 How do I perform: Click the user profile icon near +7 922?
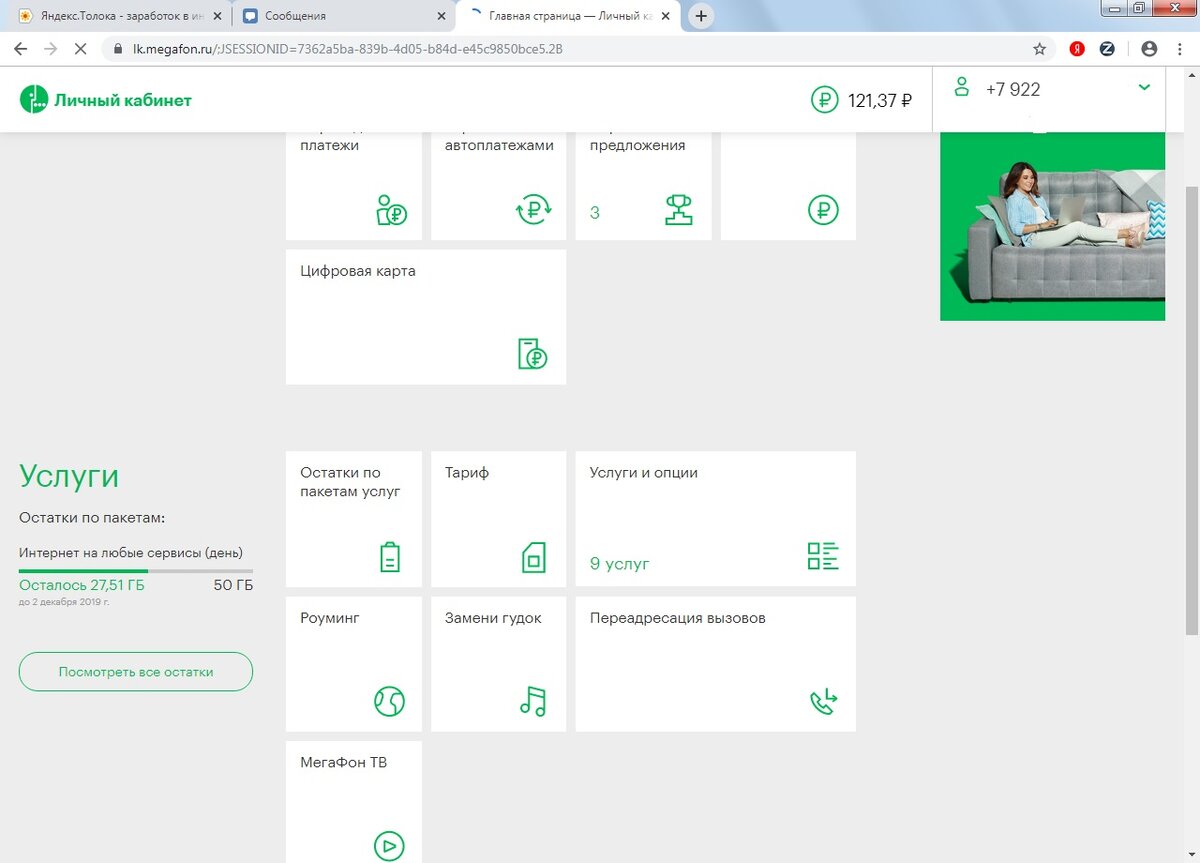(962, 87)
